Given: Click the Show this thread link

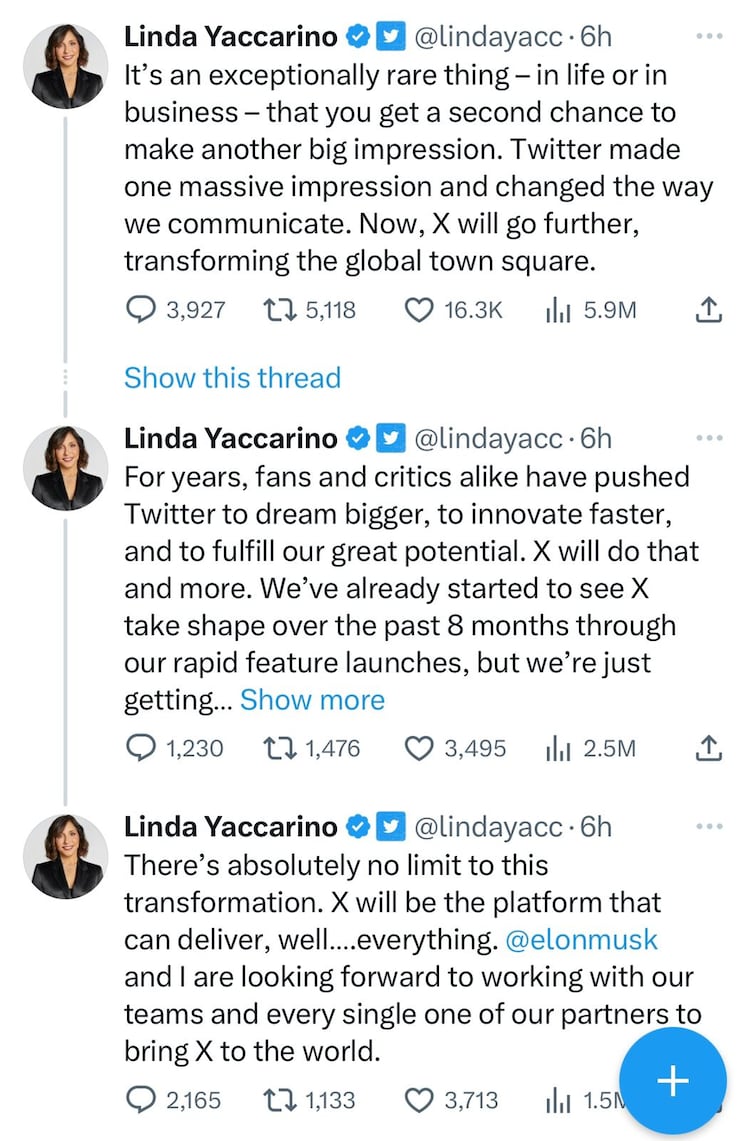Looking at the screenshot, I should tap(232, 378).
